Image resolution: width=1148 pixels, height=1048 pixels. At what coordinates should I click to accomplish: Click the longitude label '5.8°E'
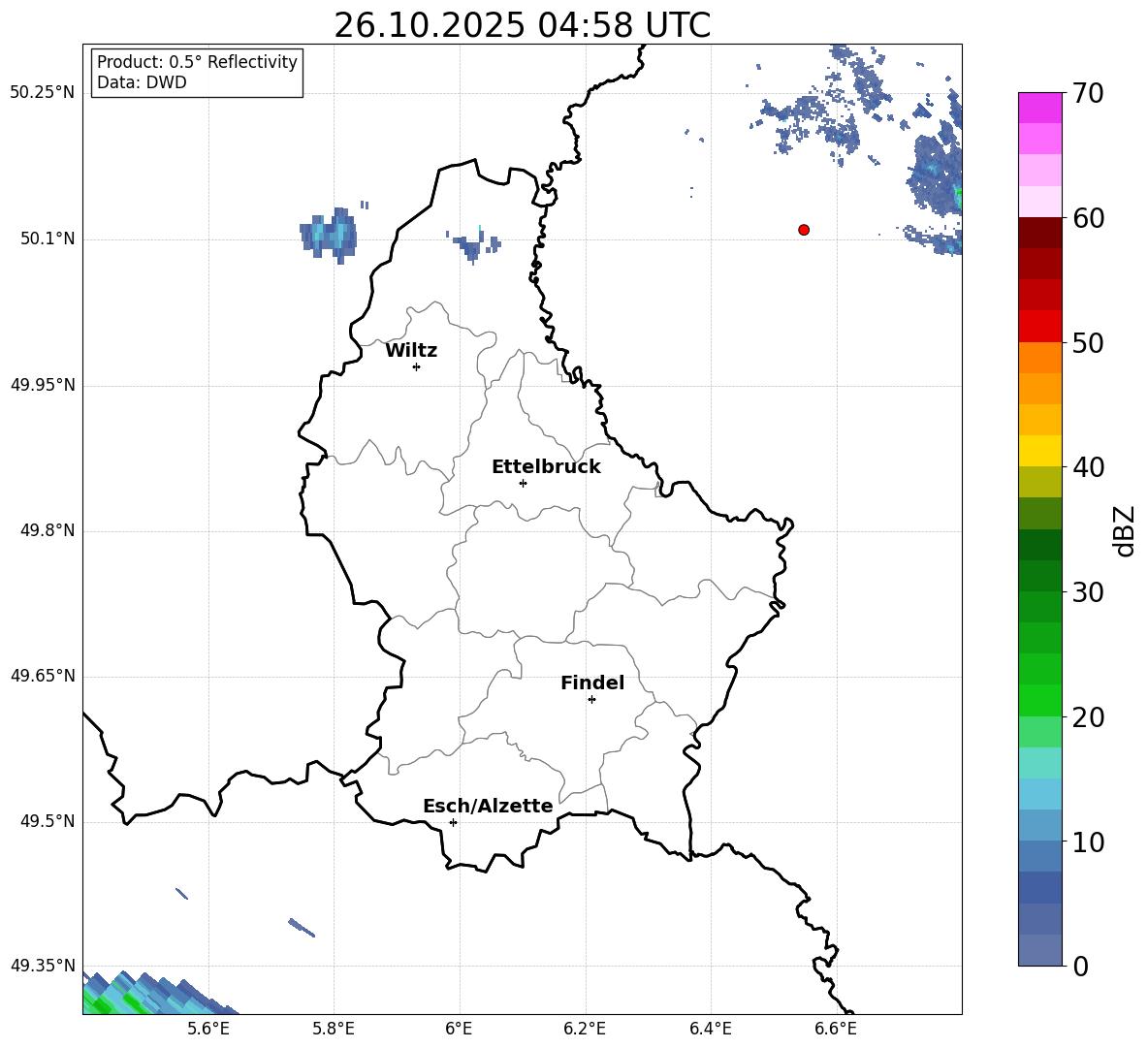click(334, 1029)
